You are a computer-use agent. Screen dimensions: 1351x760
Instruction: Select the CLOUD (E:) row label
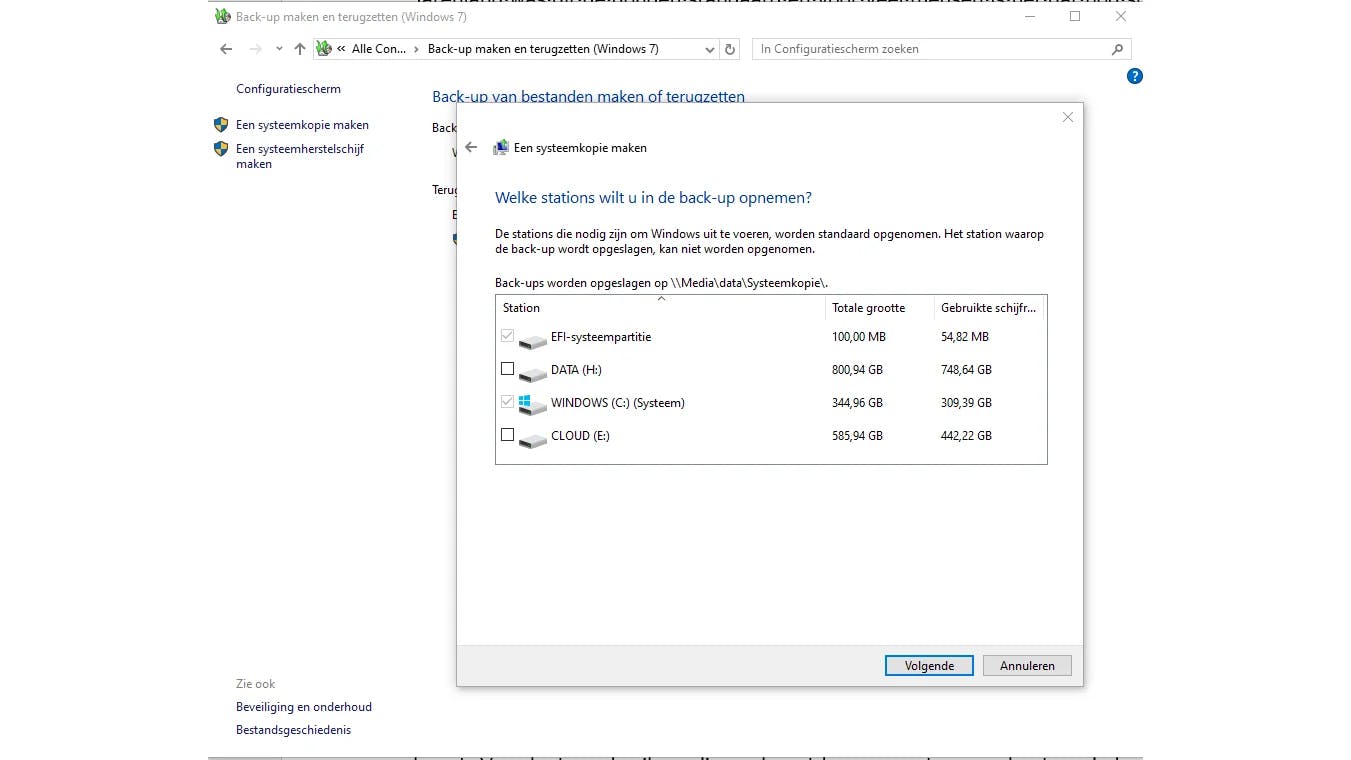(x=580, y=436)
